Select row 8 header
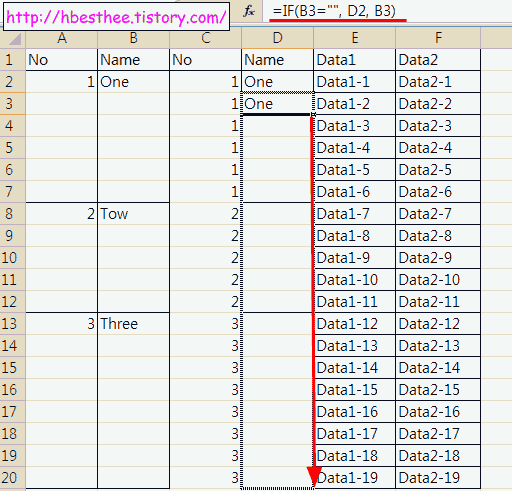 pos(13,214)
